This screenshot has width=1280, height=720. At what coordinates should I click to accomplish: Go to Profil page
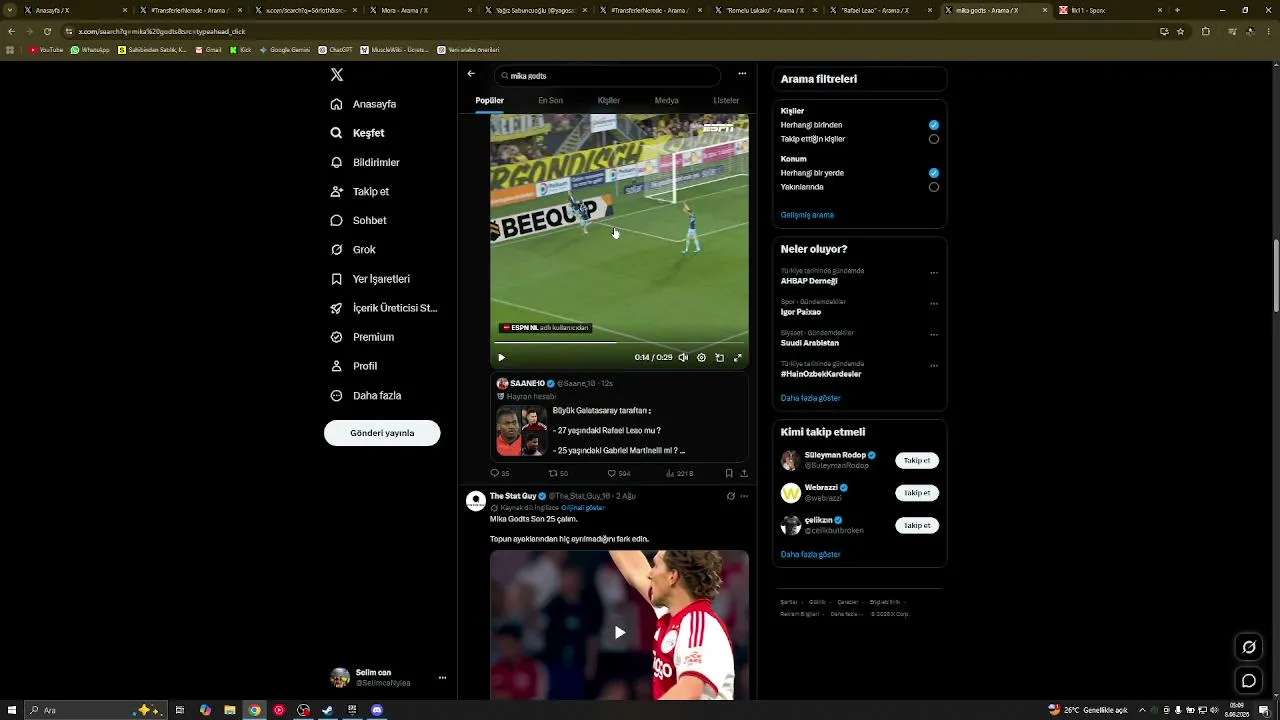pos(354,366)
